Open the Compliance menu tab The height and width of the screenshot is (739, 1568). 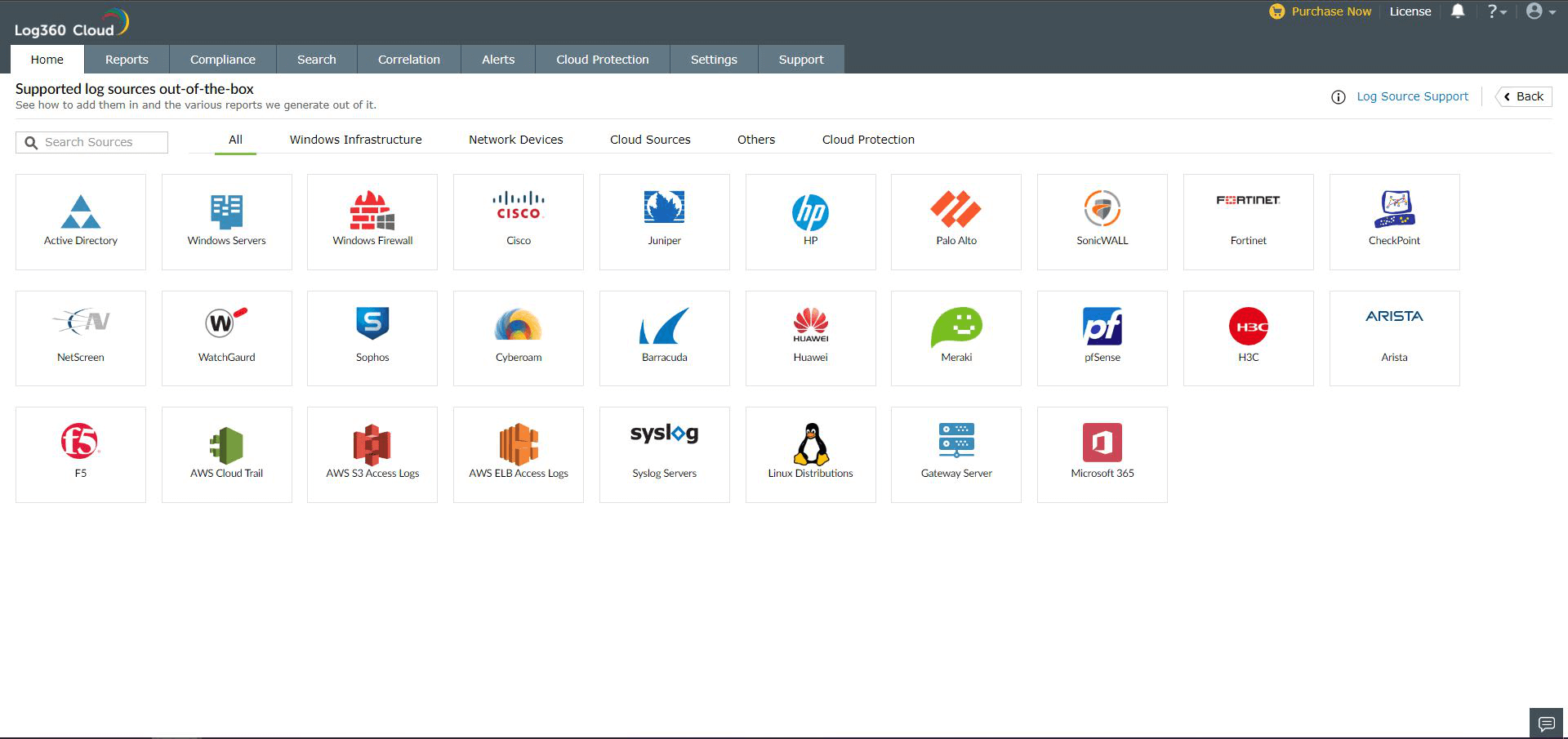click(x=222, y=60)
